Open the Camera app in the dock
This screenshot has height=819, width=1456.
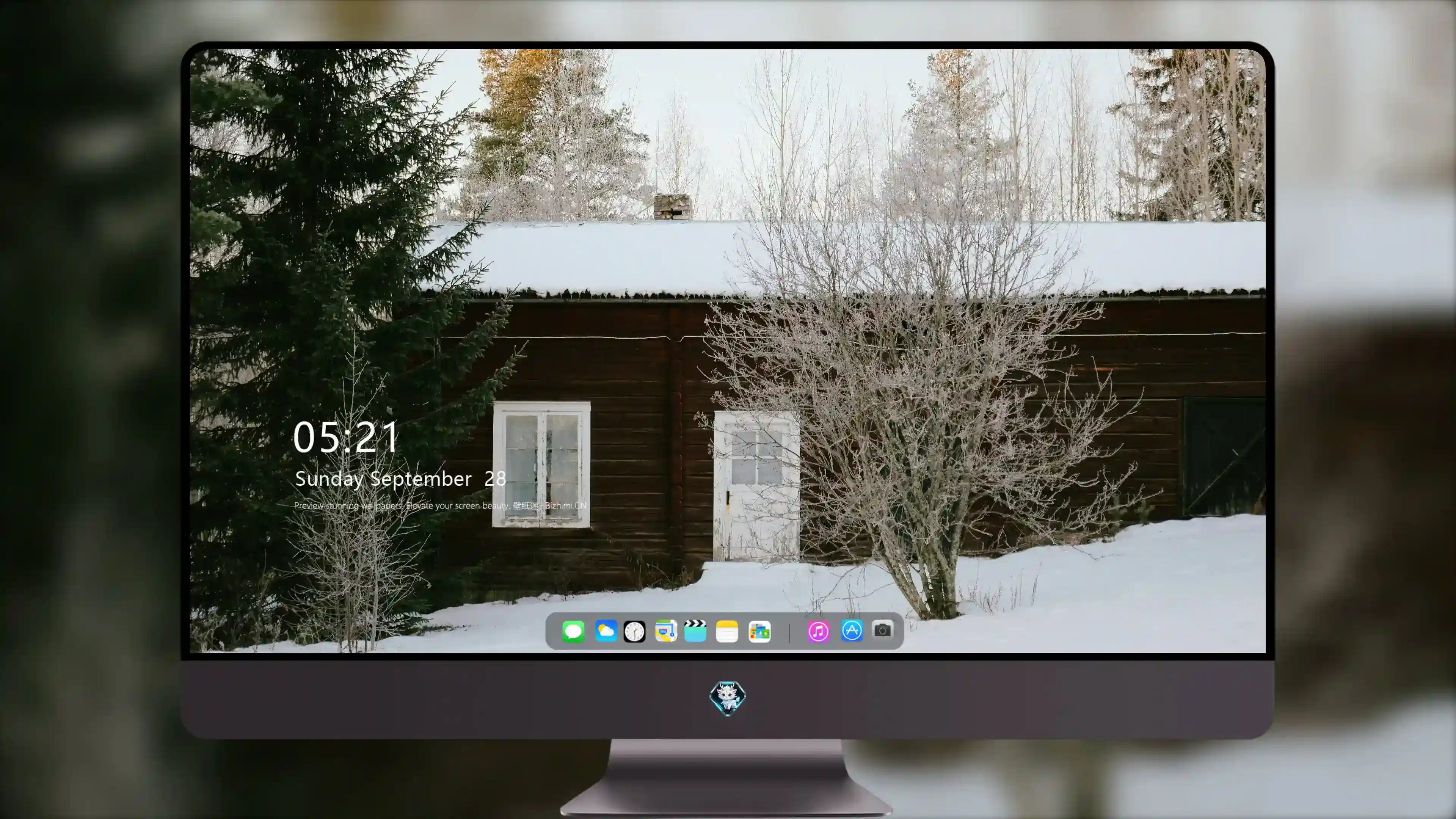click(x=882, y=630)
